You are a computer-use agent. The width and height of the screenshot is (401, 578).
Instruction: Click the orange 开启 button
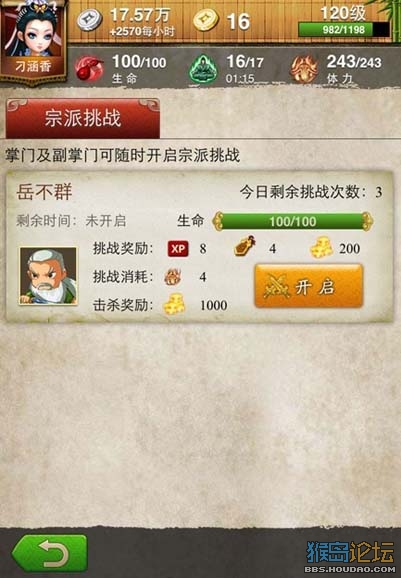tap(309, 286)
